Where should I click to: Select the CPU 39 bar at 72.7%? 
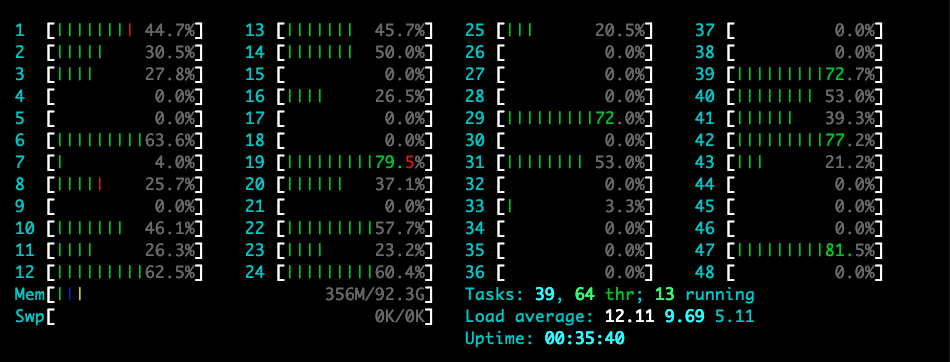(805, 75)
